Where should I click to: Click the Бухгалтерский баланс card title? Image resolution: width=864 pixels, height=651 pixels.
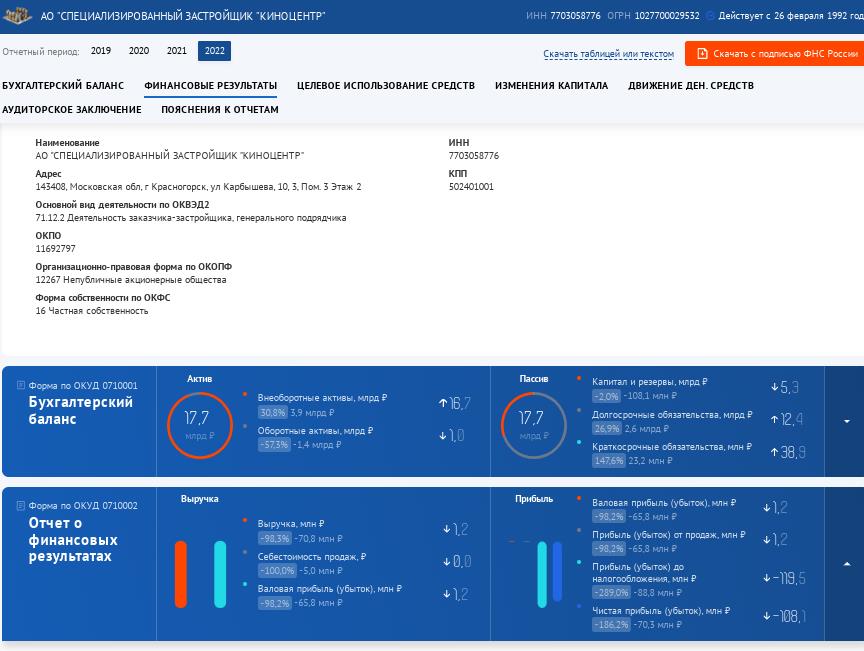[80, 411]
